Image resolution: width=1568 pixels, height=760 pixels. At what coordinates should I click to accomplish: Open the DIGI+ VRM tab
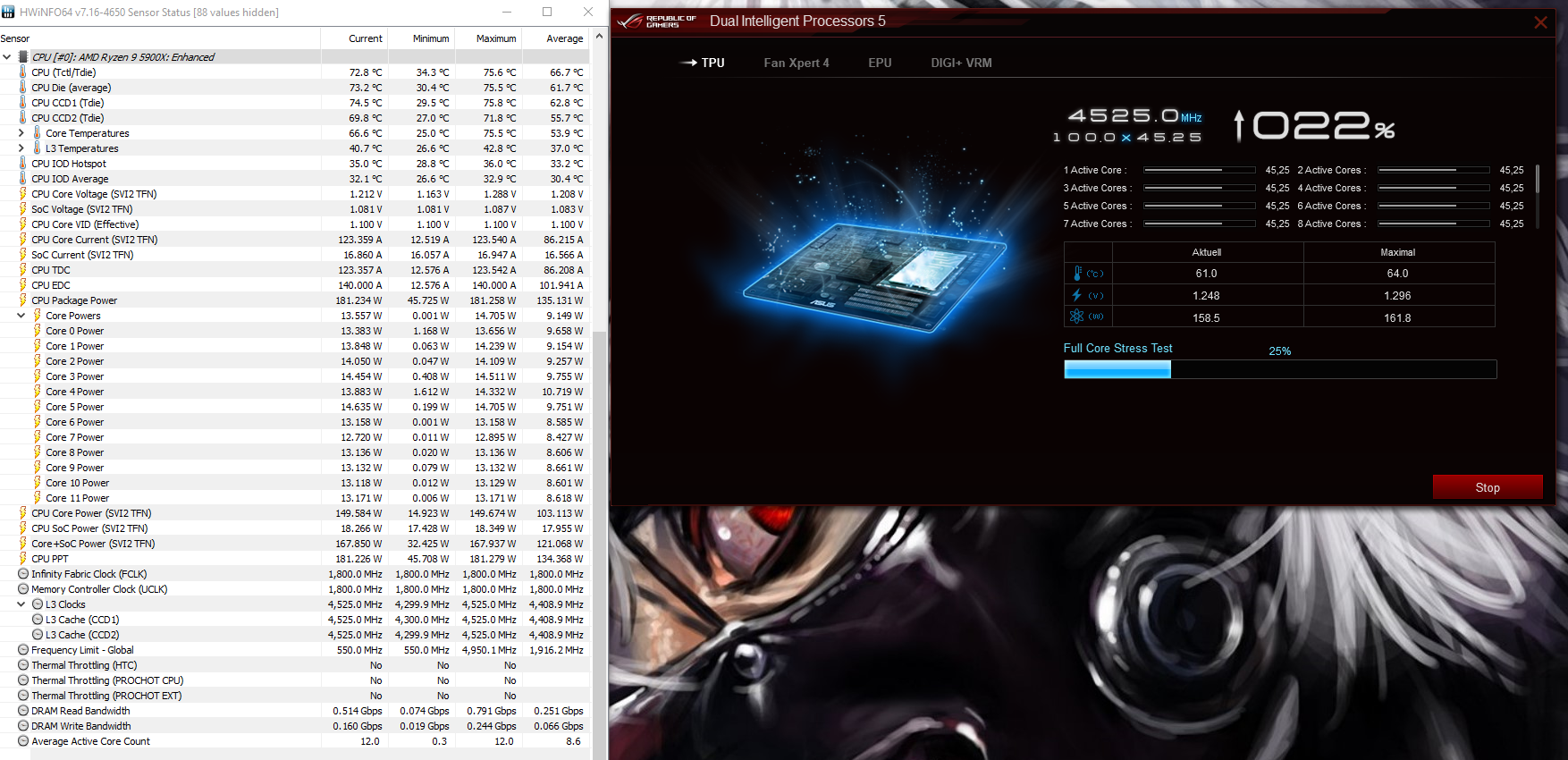tap(961, 63)
